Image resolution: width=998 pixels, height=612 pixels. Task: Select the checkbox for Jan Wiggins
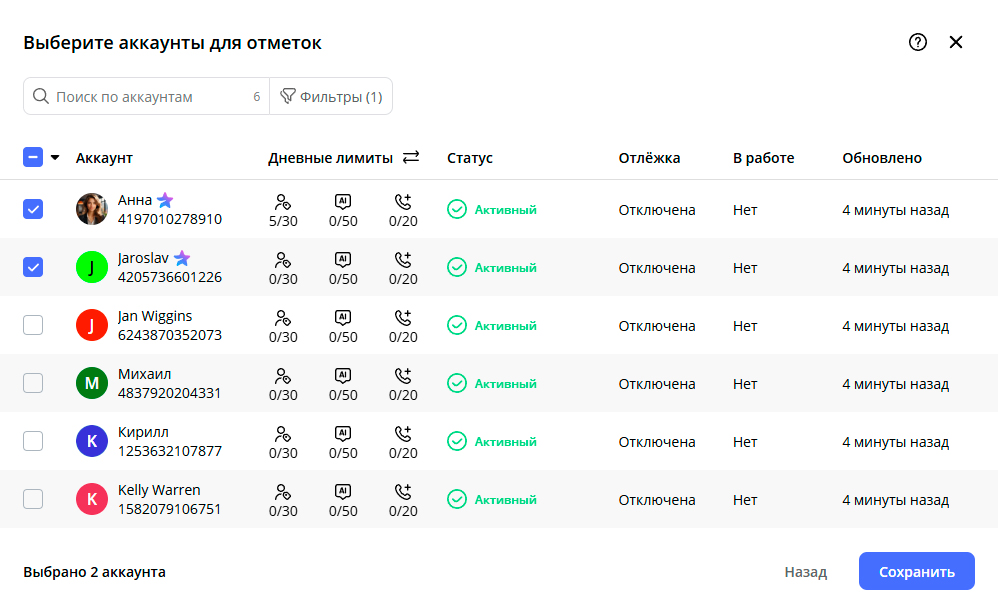(33, 325)
